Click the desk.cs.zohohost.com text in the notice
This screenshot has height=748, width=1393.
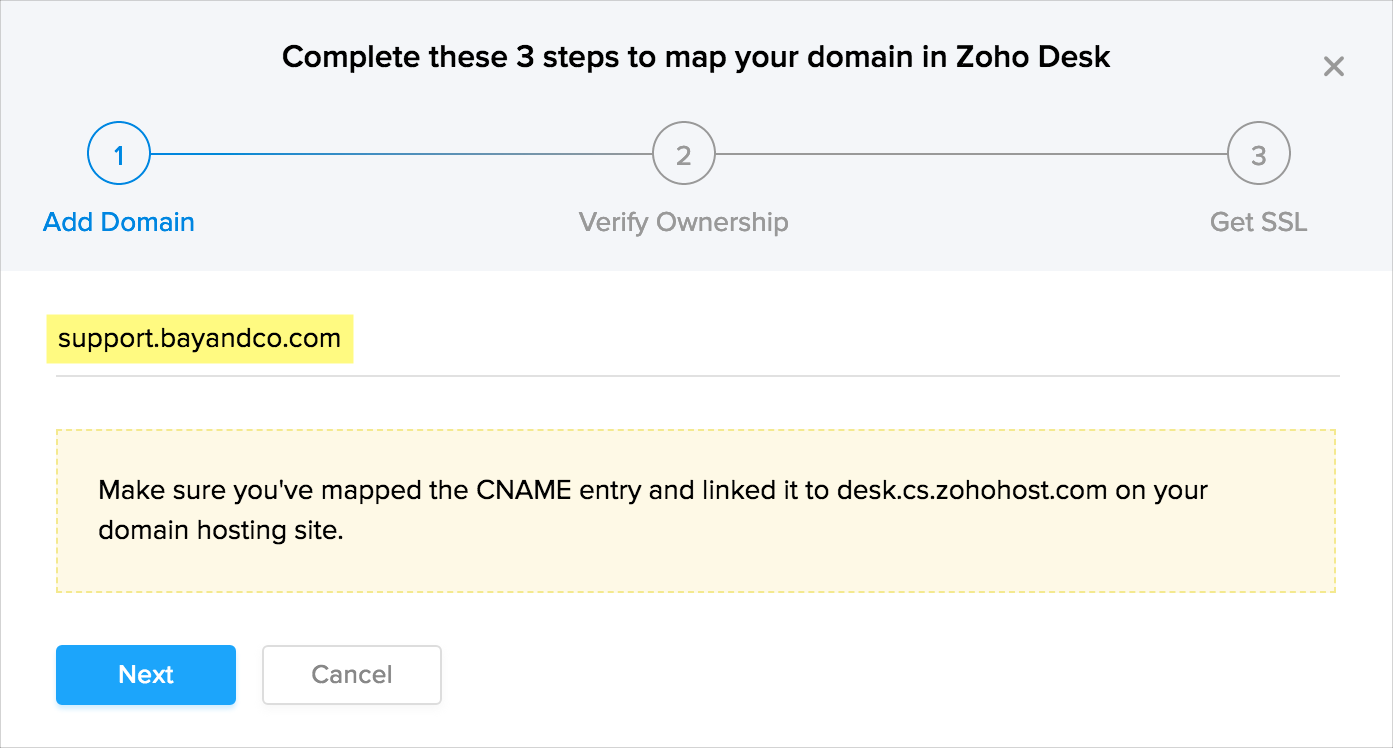click(974, 491)
